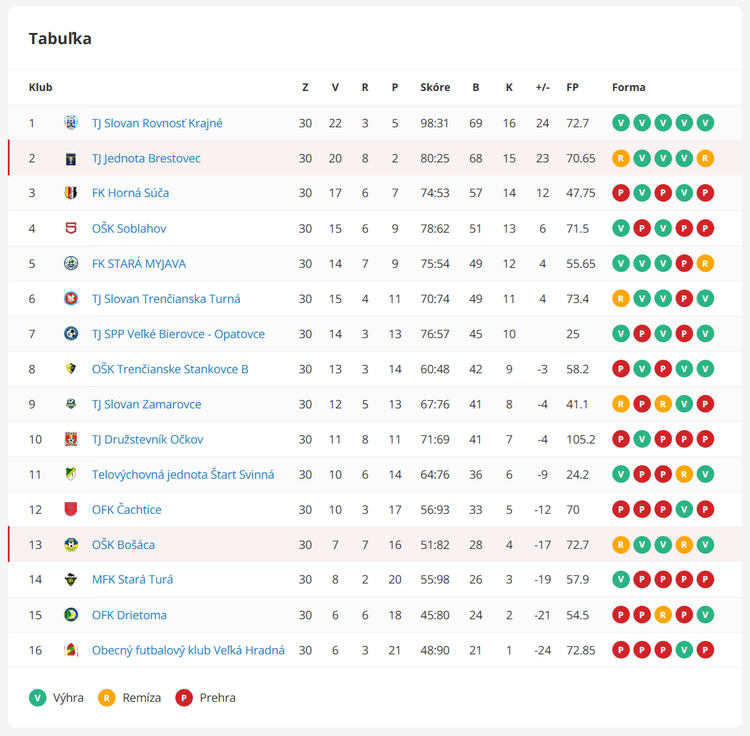Open TJ Družstevník Očkov club link
Viewport: 750px width, 736px height.
(x=147, y=439)
